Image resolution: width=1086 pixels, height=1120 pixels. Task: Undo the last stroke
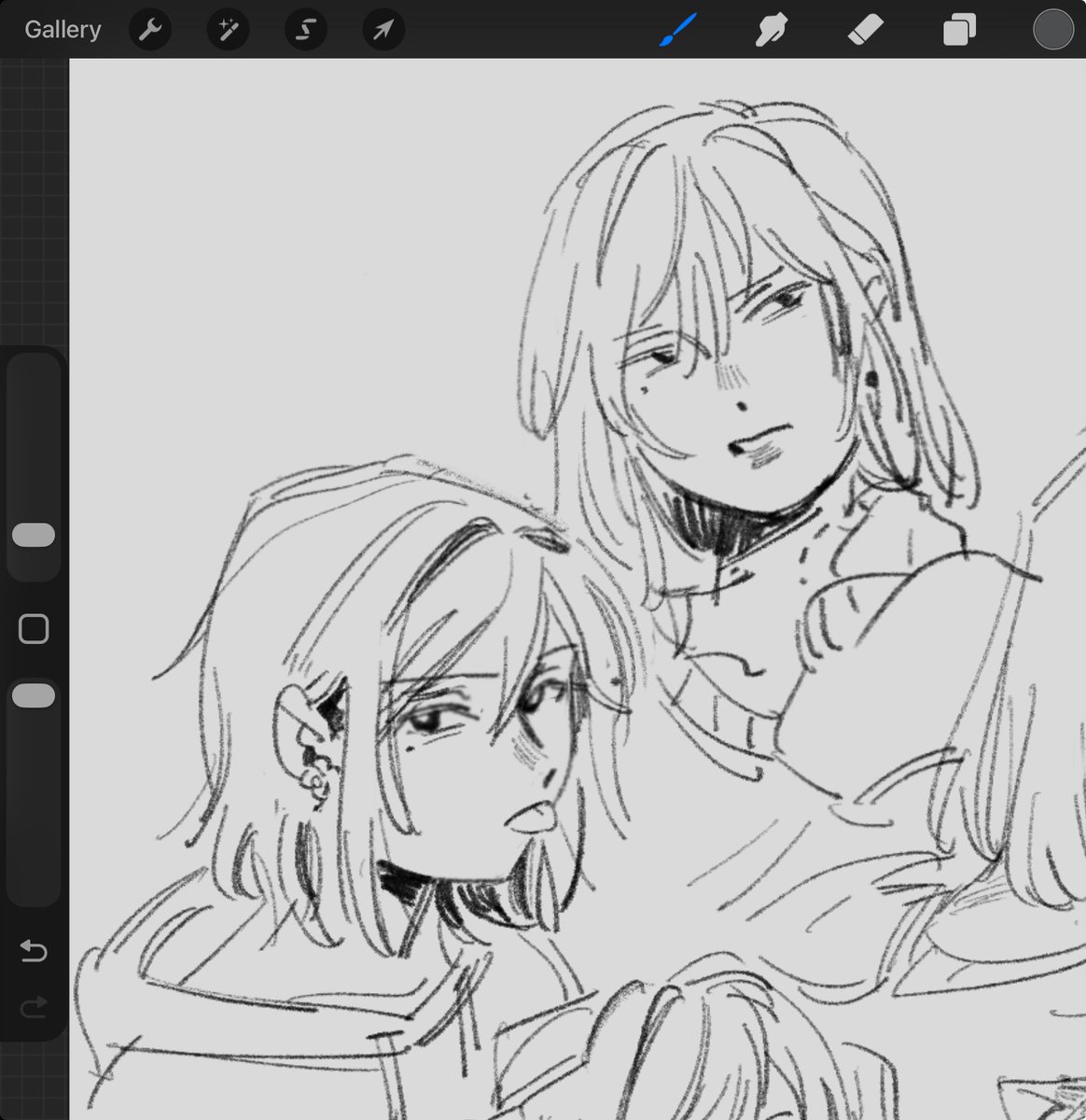pyautogui.click(x=34, y=951)
